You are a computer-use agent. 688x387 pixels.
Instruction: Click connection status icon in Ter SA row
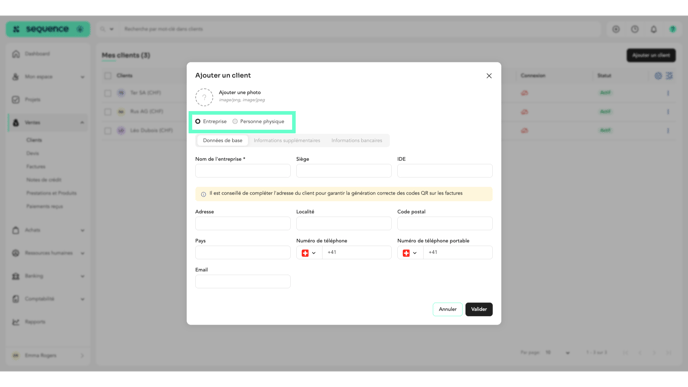click(524, 93)
